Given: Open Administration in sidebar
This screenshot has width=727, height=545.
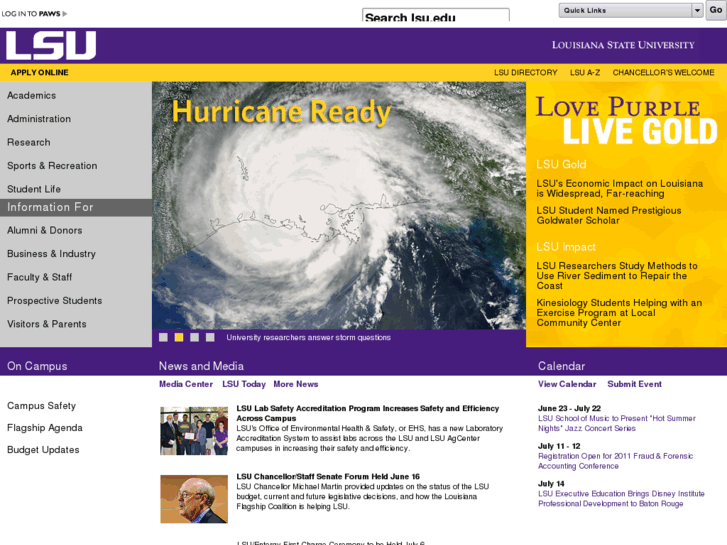Looking at the screenshot, I should (39, 119).
